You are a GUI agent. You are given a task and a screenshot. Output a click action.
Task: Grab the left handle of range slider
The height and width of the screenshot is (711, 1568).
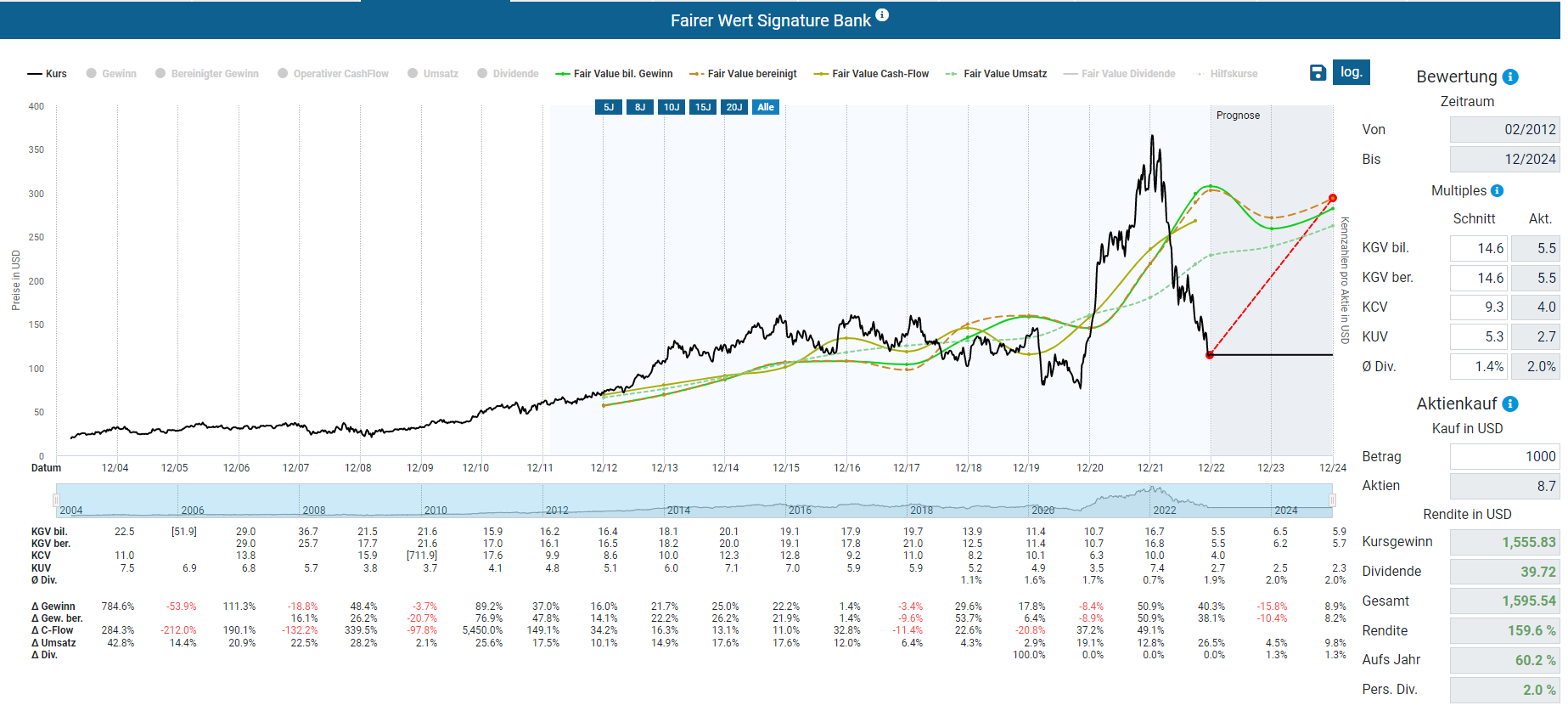pos(57,500)
